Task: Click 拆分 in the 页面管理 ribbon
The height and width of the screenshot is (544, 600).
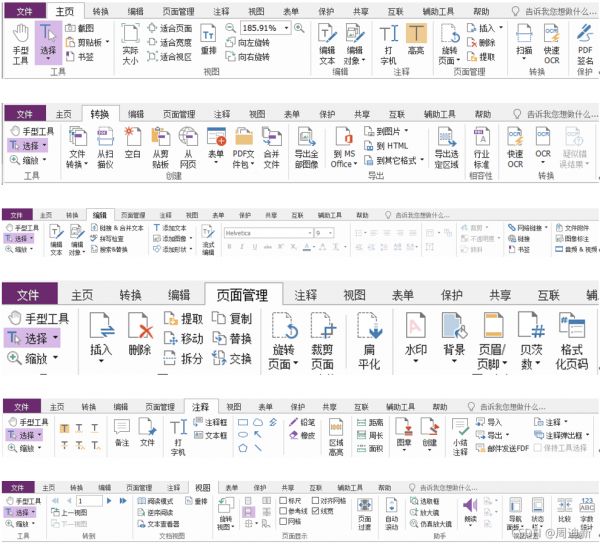Action: pyautogui.click(x=184, y=358)
